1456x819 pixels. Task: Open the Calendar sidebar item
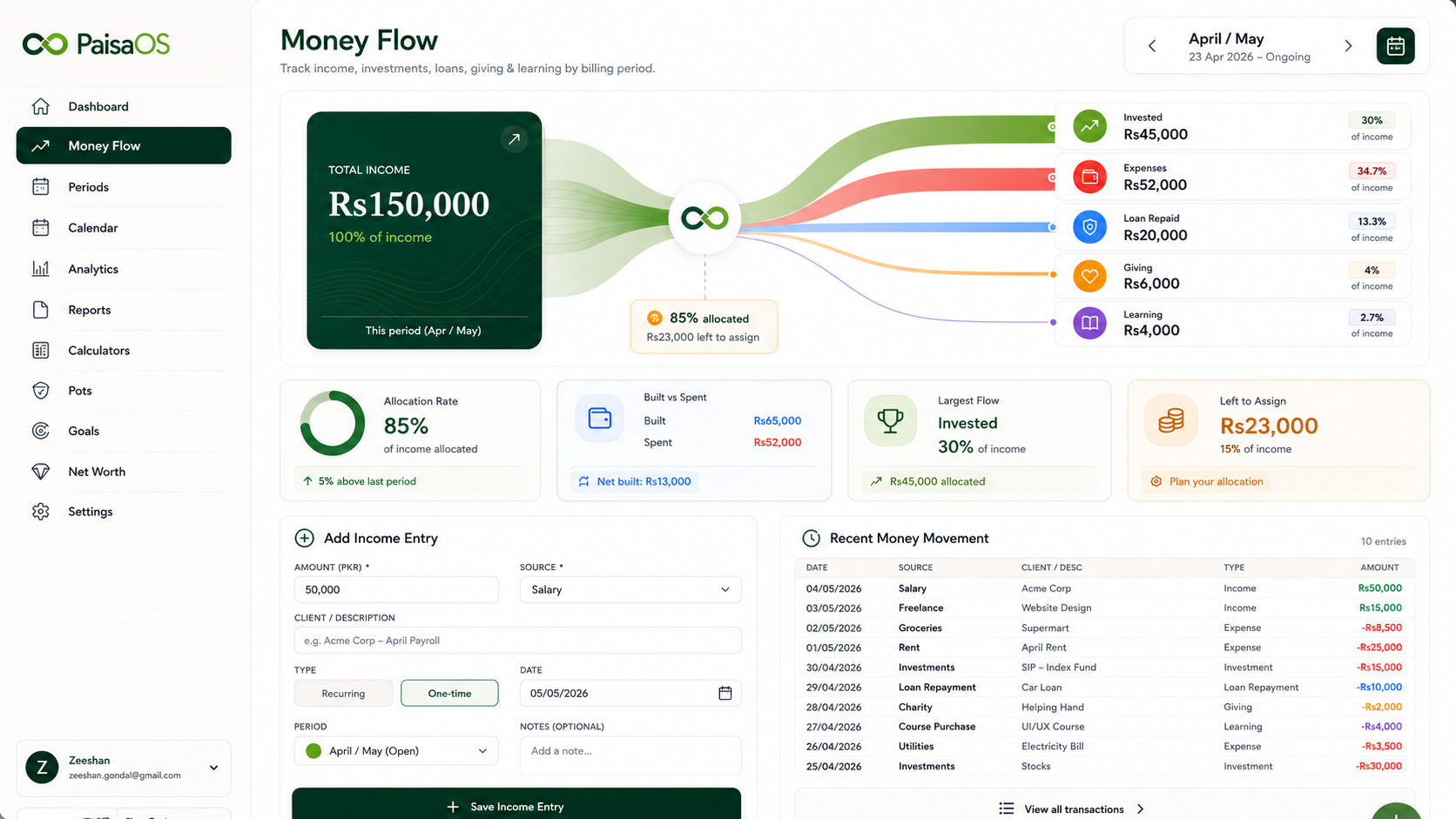point(124,228)
